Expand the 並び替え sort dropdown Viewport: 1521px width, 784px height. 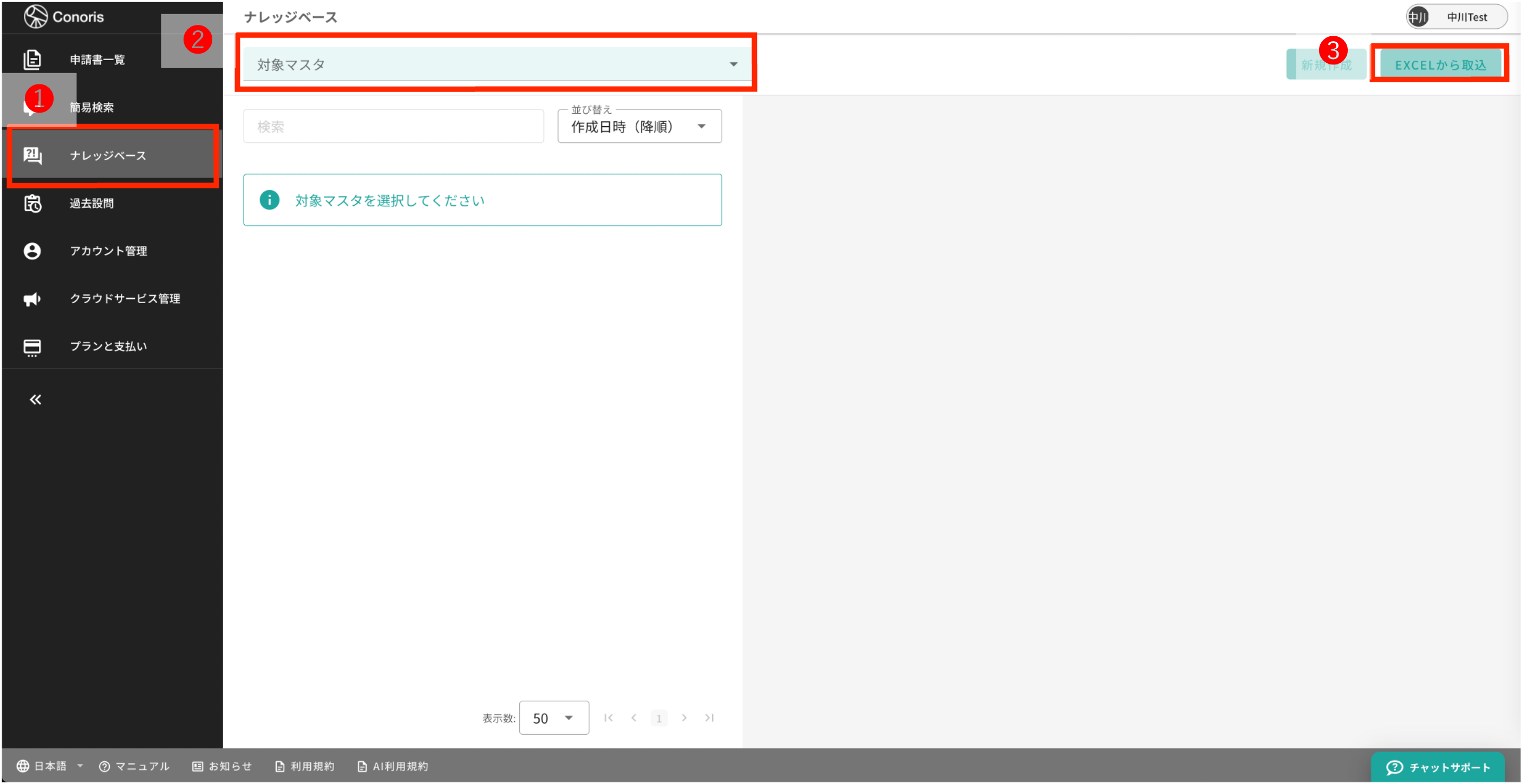click(x=639, y=126)
